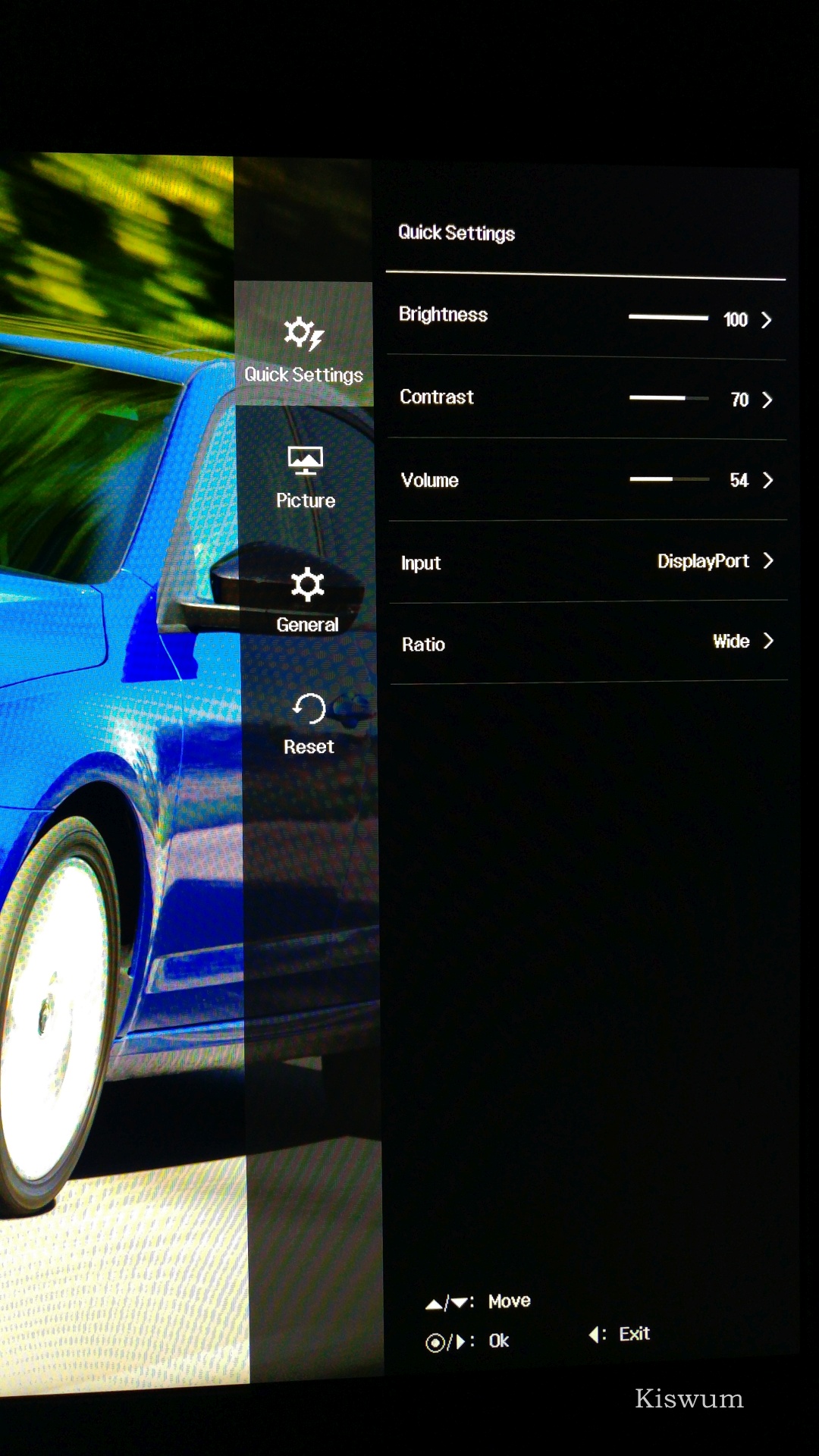The height and width of the screenshot is (1456, 819).
Task: Open the General gear icon
Action: click(307, 584)
